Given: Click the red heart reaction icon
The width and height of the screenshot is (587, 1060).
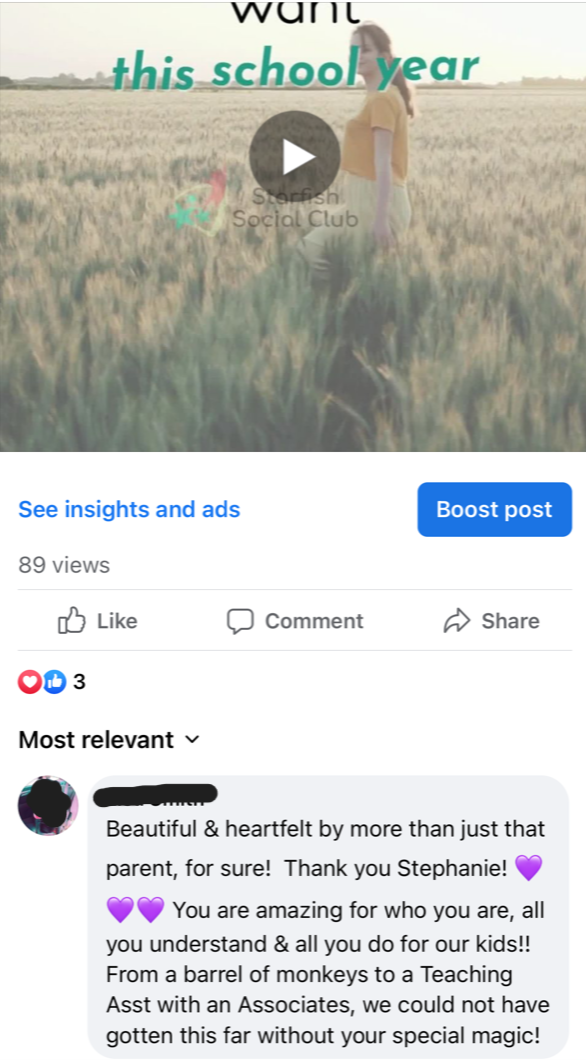Looking at the screenshot, I should pos(30,681).
